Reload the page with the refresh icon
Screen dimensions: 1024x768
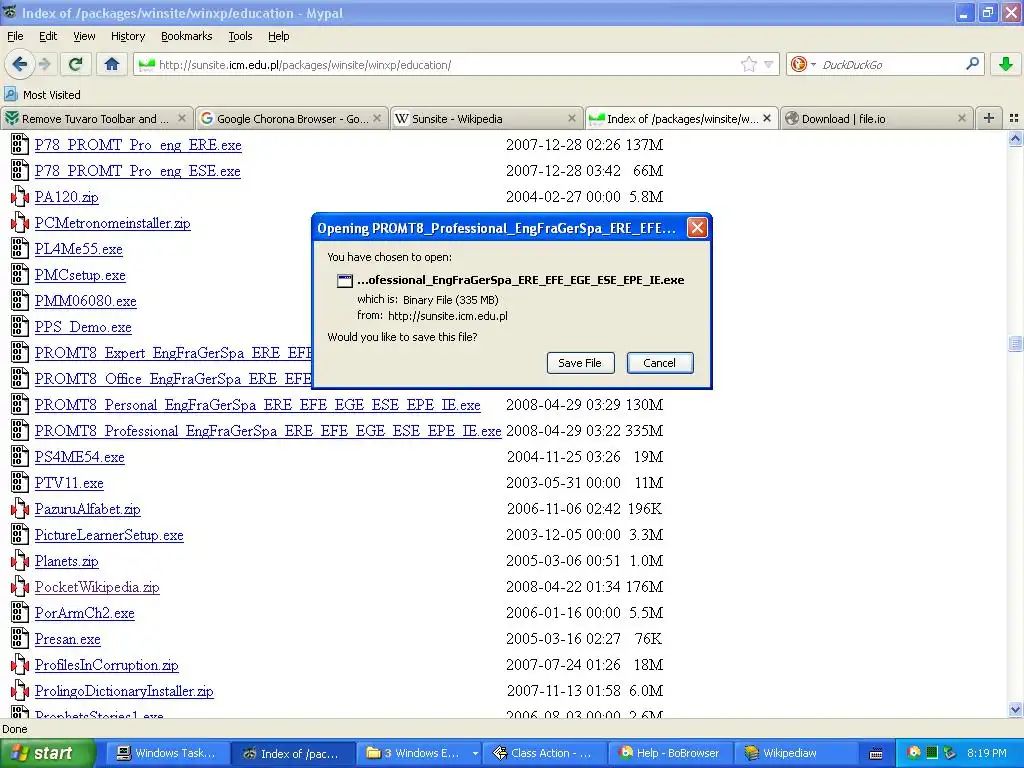click(75, 64)
